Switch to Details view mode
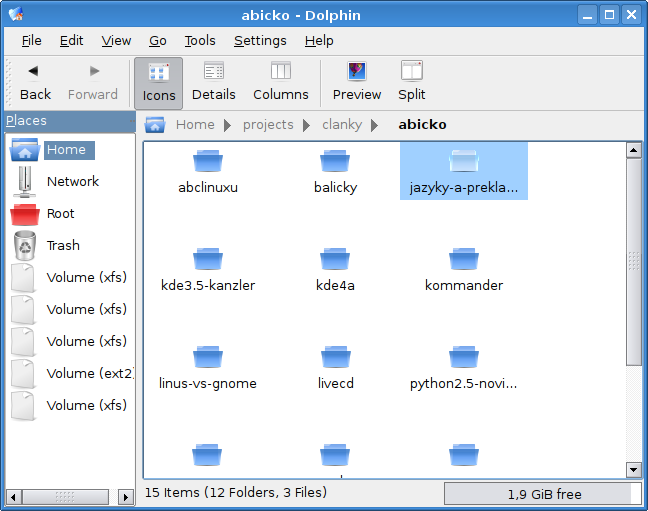This screenshot has width=648, height=511. pos(214,83)
